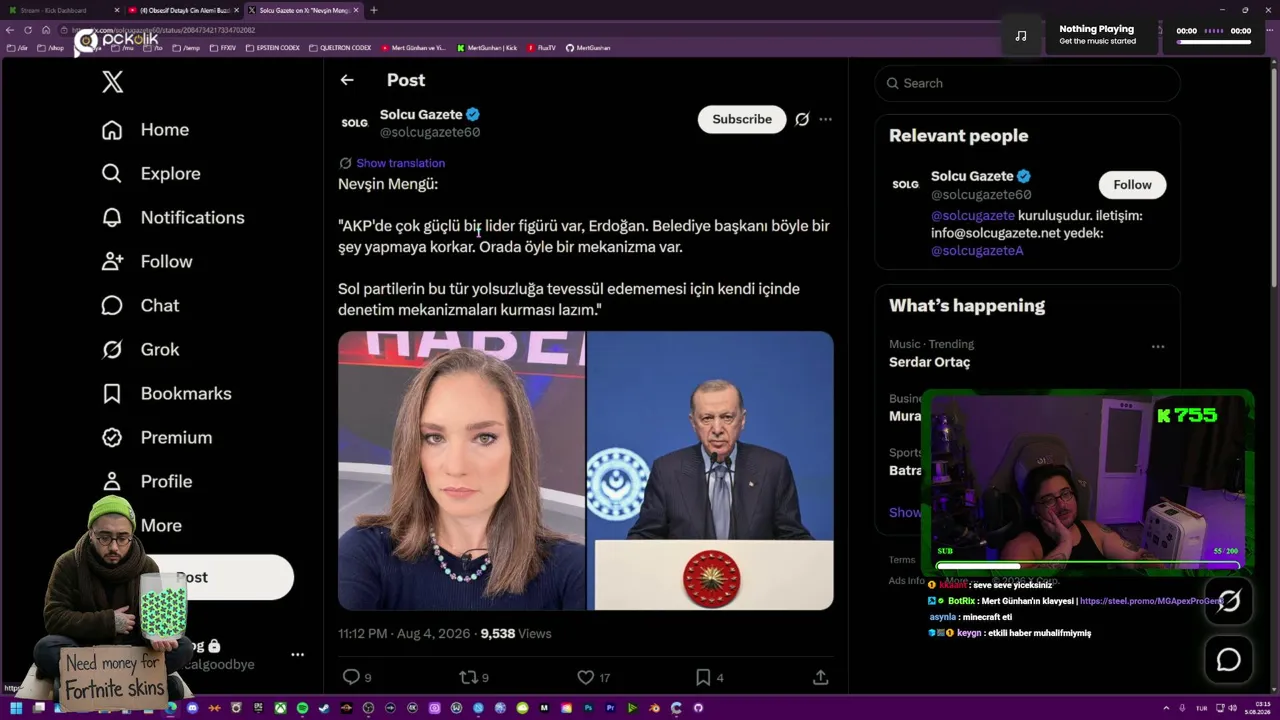Image resolution: width=1280 pixels, height=720 pixels.
Task: Open a new browser tab
Action: (374, 10)
